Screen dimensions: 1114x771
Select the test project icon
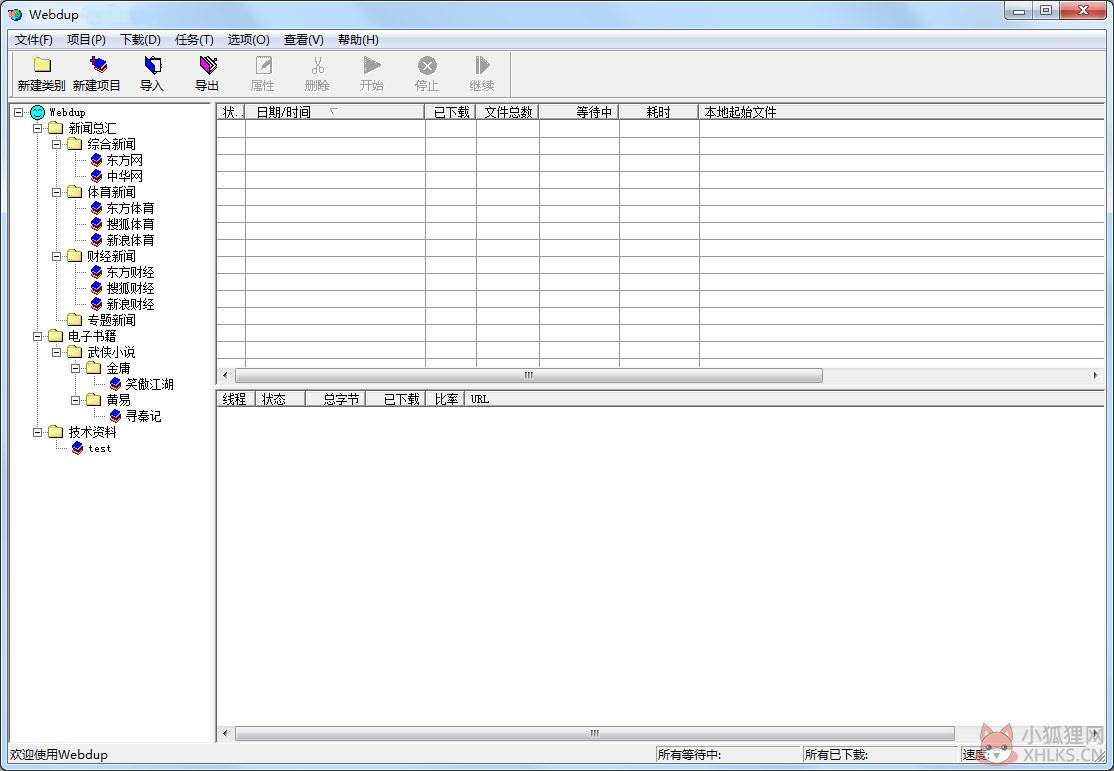tap(77, 448)
